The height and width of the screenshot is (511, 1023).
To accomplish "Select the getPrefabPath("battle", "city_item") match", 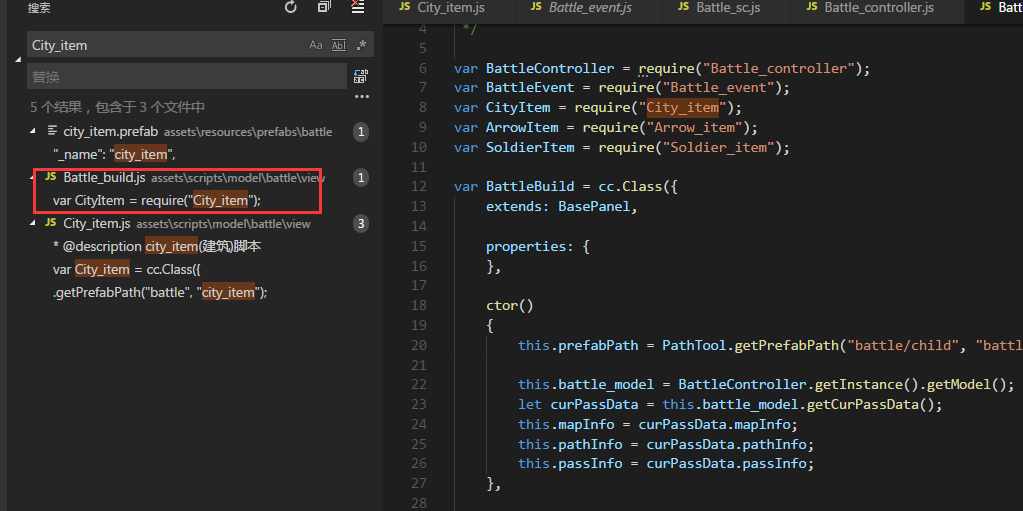I will (160, 292).
